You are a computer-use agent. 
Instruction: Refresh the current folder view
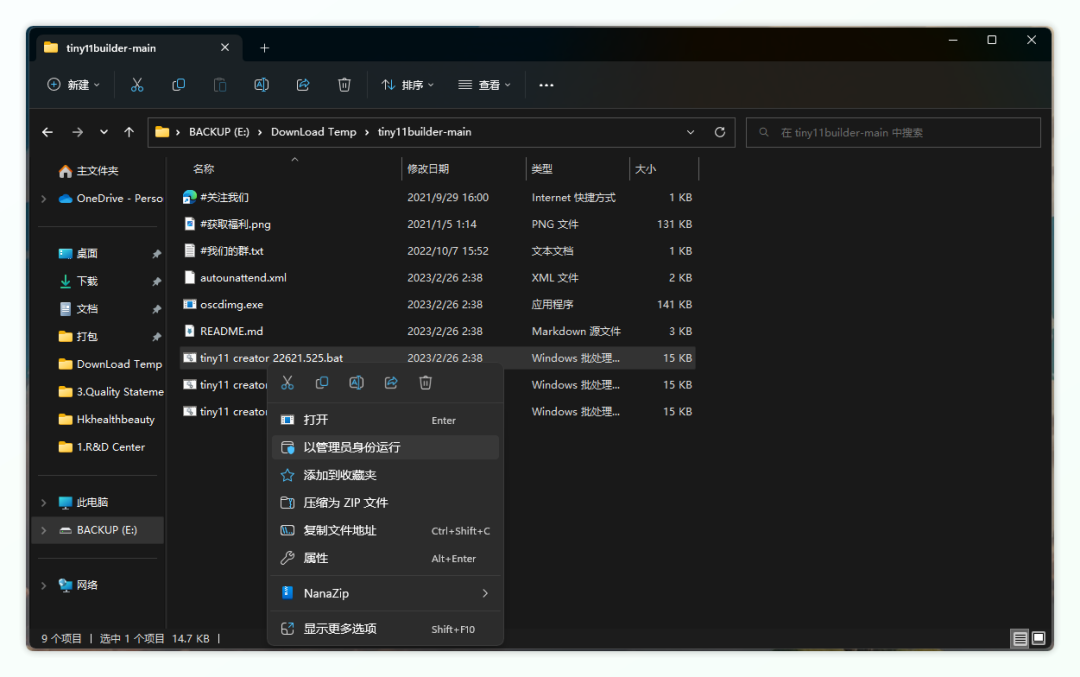point(719,132)
